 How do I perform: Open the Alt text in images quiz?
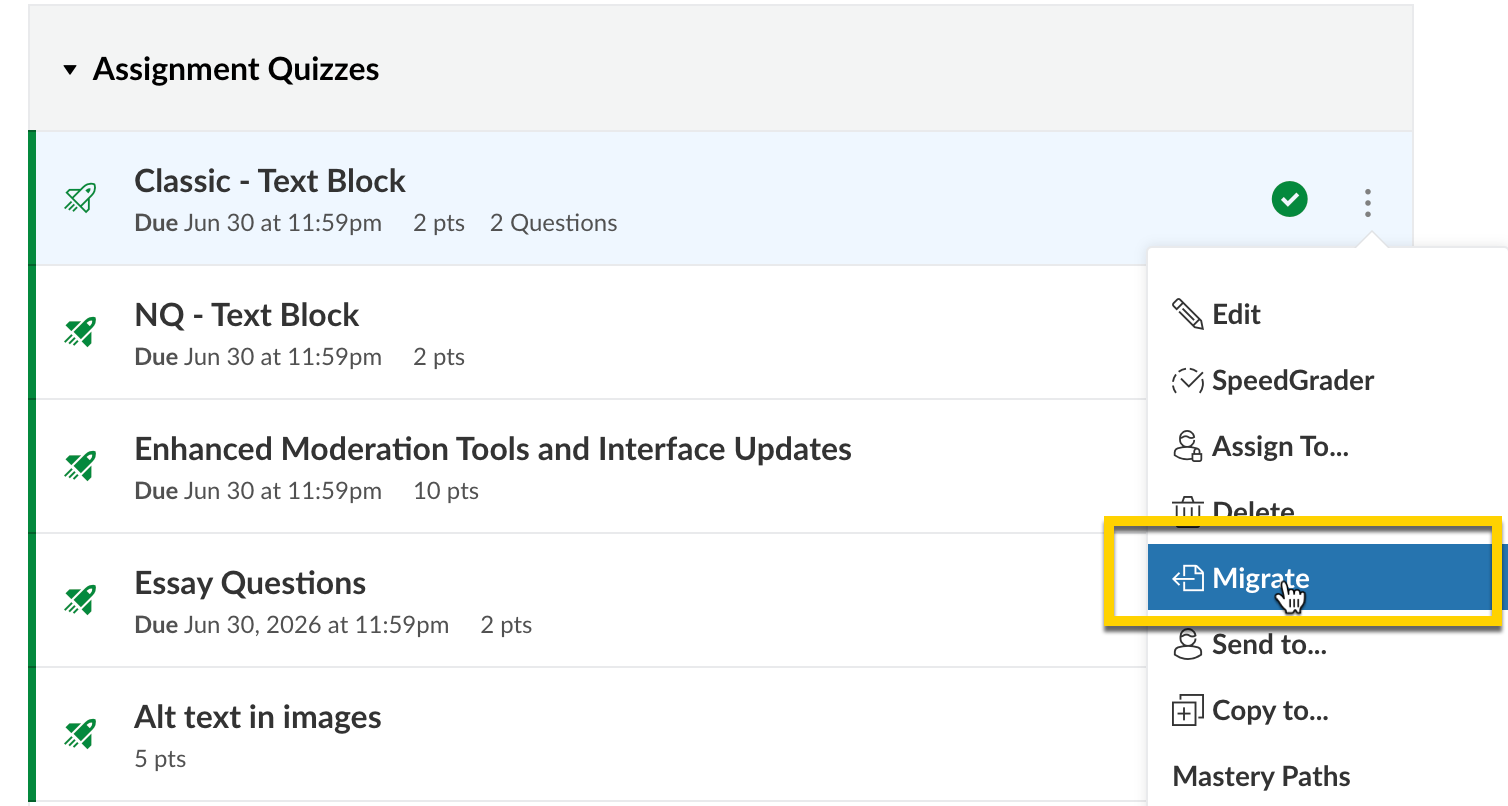[258, 717]
